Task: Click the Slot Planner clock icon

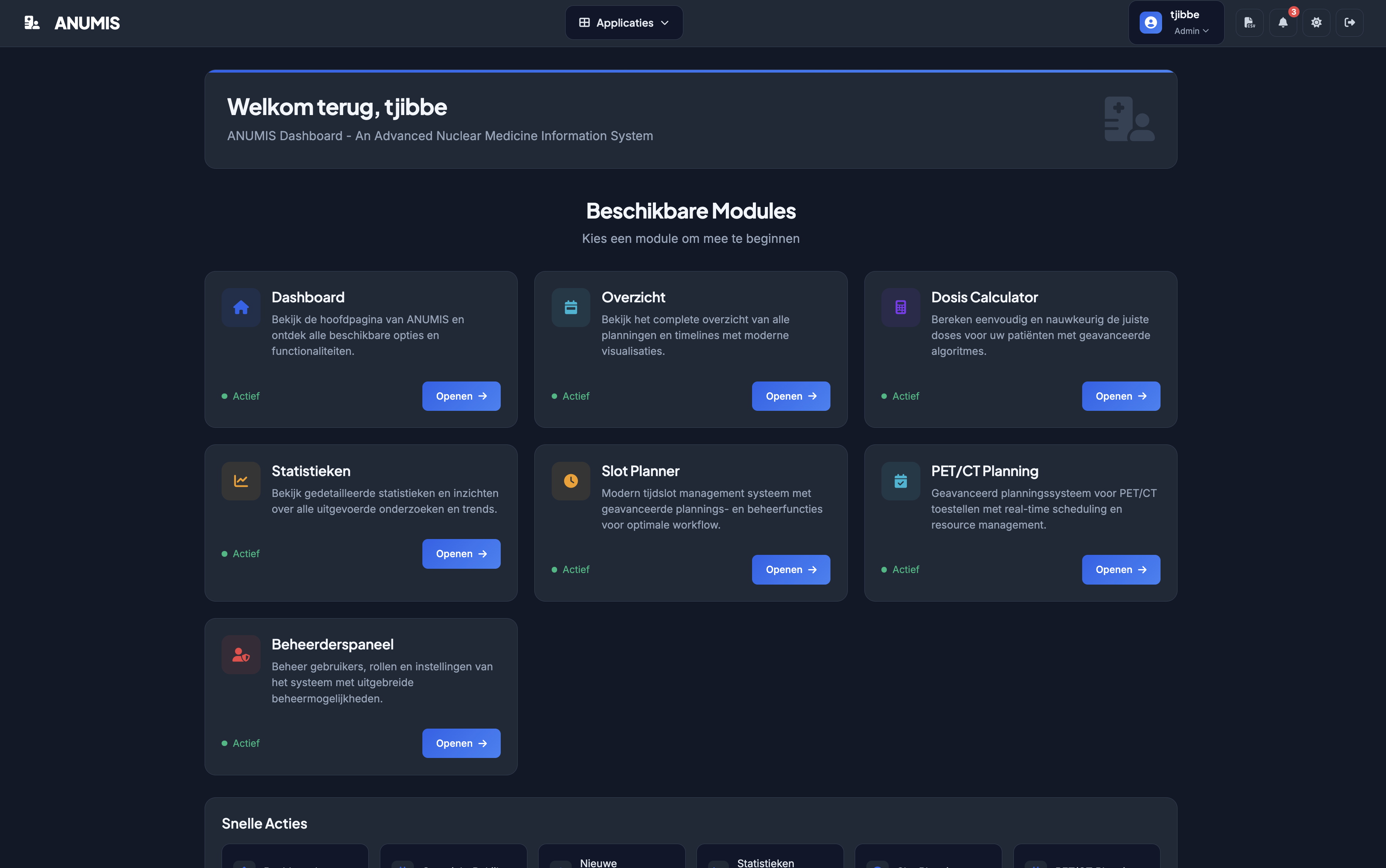Action: point(571,481)
